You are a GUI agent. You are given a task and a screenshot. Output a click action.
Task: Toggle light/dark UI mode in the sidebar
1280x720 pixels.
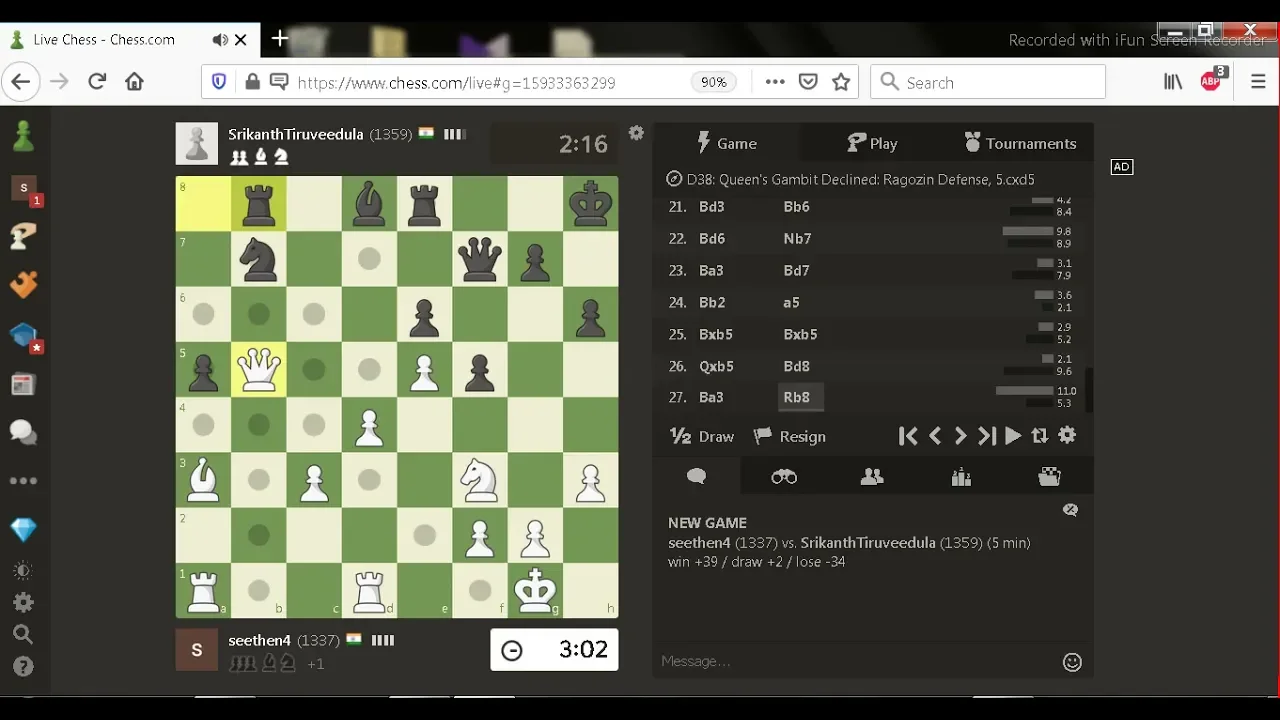click(23, 571)
